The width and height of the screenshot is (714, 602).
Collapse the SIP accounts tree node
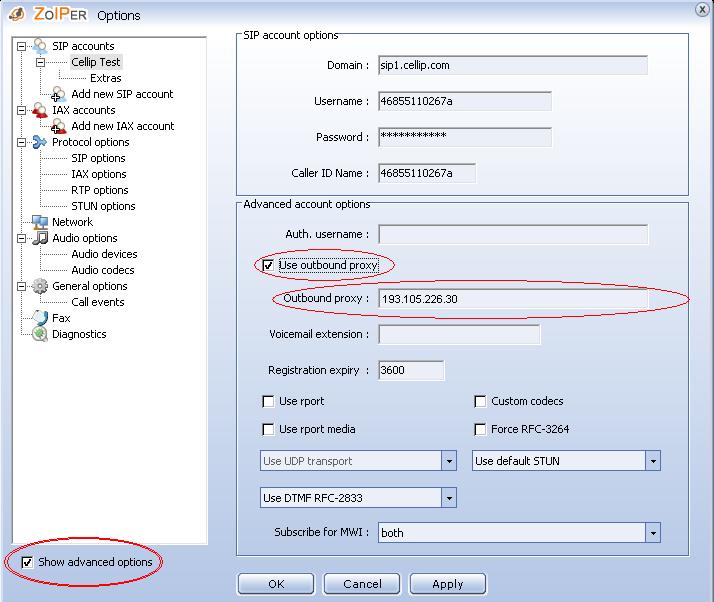21,46
